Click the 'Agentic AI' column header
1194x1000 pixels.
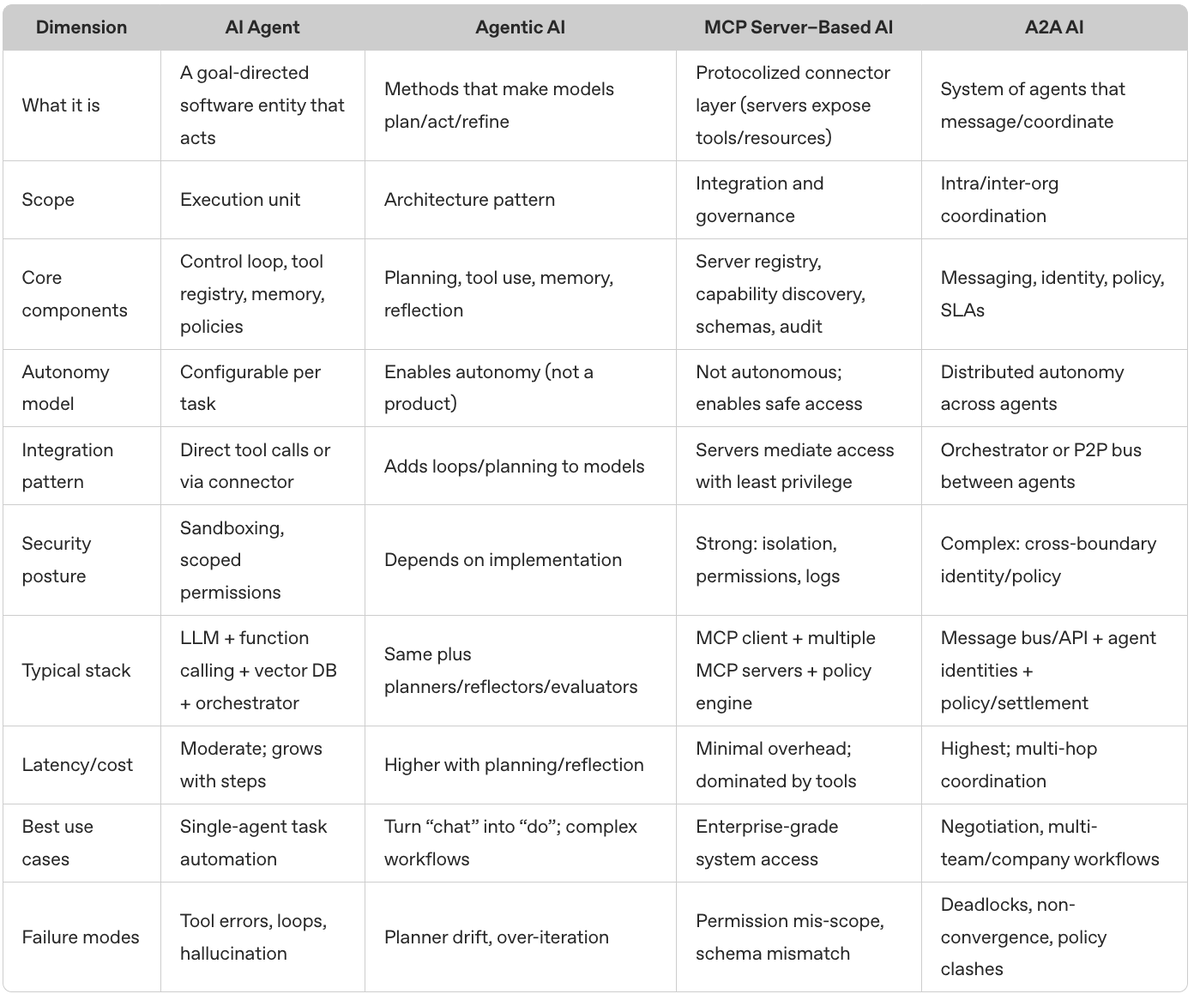(520, 27)
